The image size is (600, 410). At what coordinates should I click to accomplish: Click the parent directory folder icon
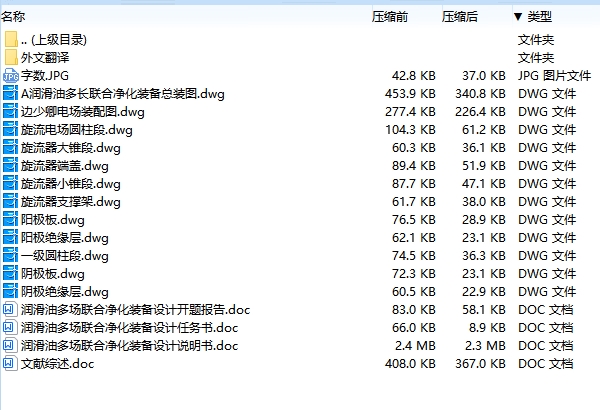click(x=11, y=39)
